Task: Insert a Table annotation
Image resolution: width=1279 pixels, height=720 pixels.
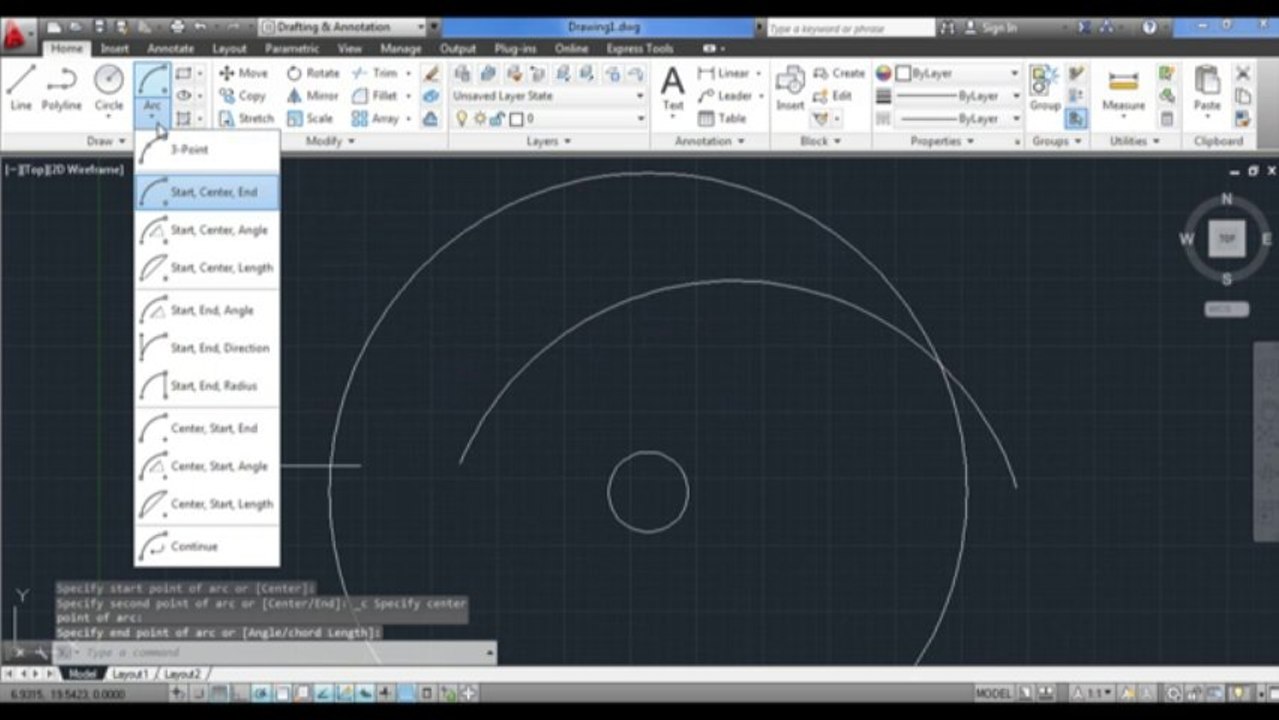Action: (x=722, y=118)
